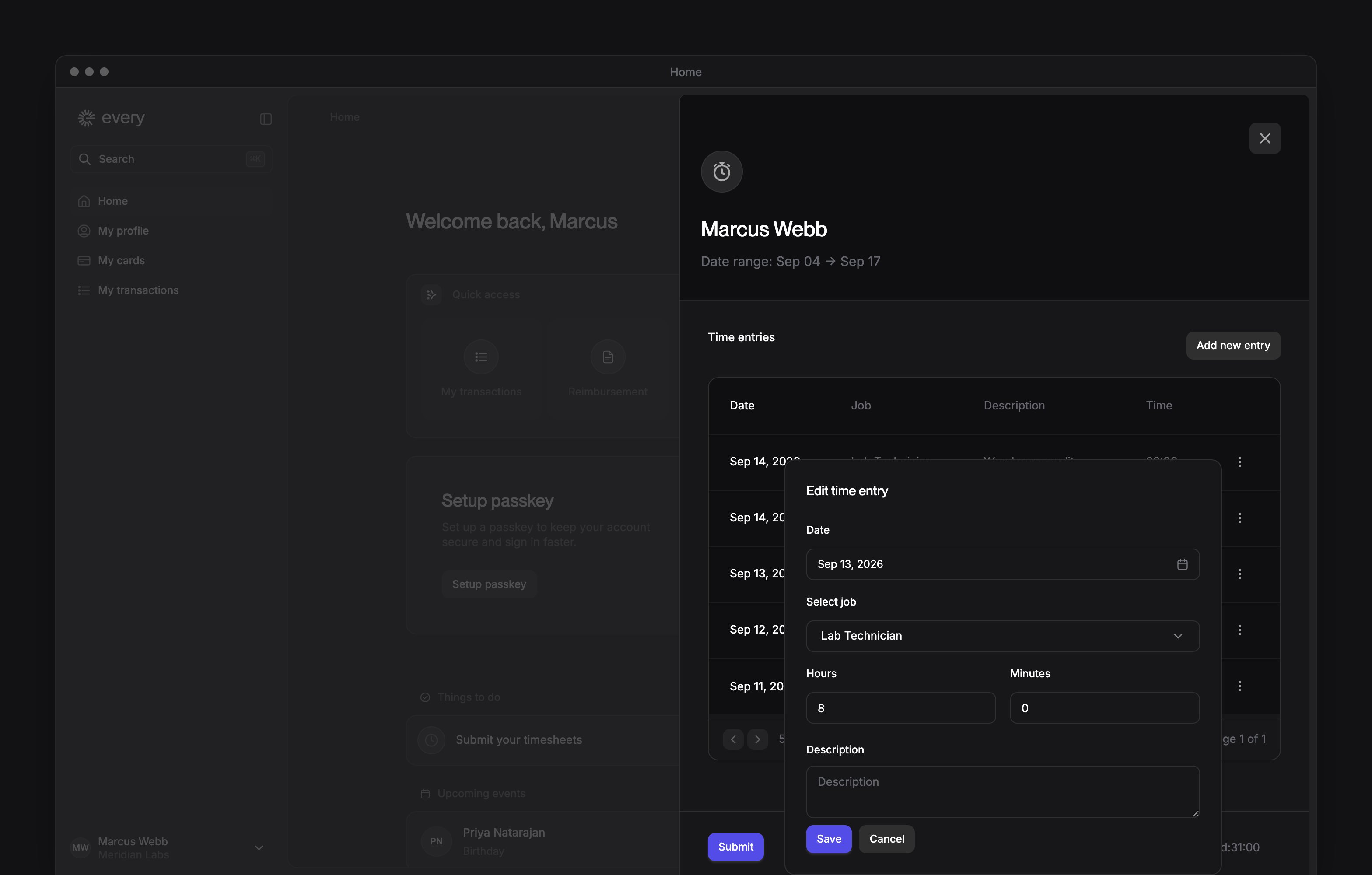This screenshot has width=1372, height=875.
Task: Go to next page of time entries
Action: 757,739
